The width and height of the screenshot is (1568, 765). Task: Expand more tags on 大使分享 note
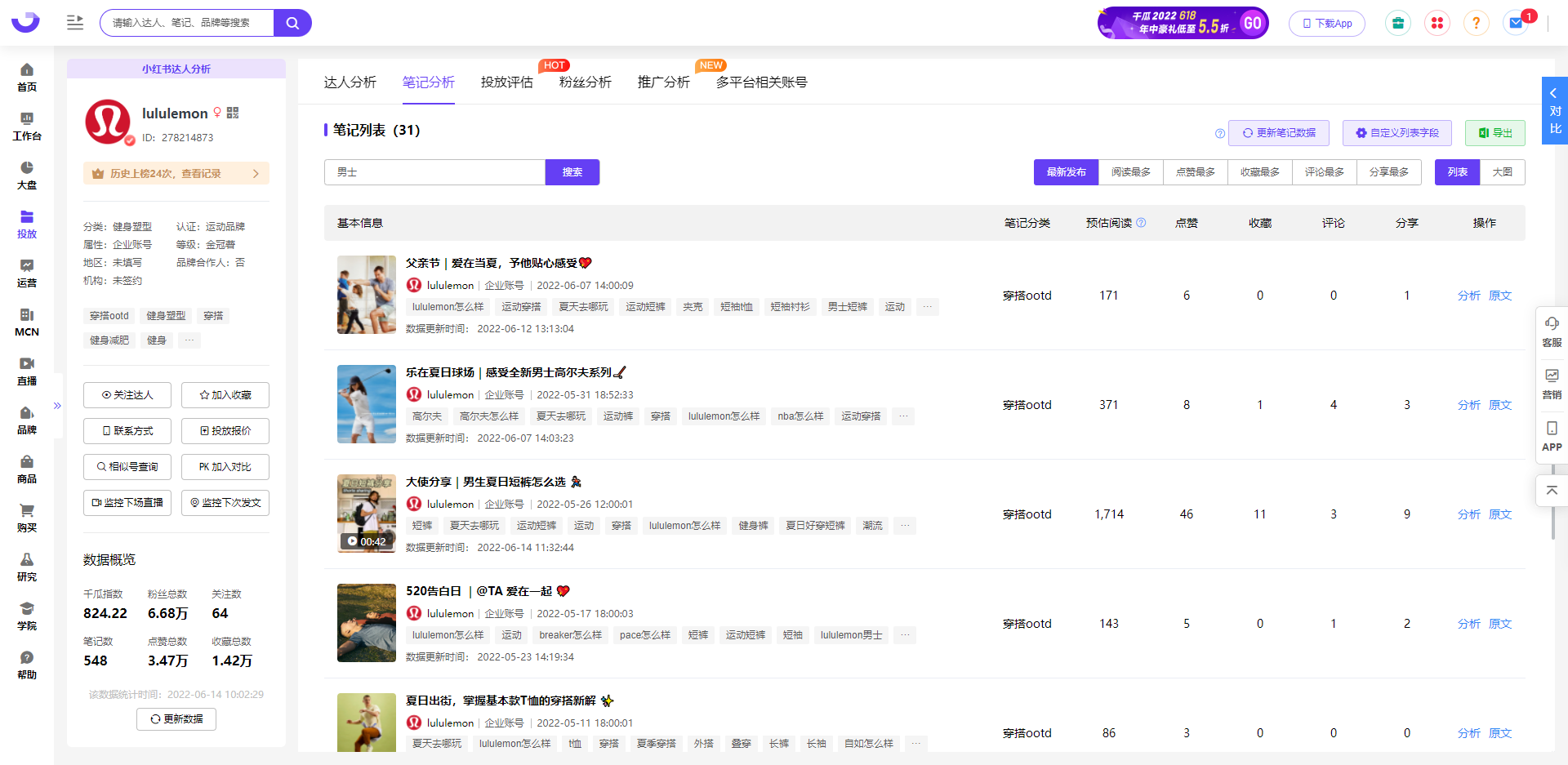pos(904,526)
